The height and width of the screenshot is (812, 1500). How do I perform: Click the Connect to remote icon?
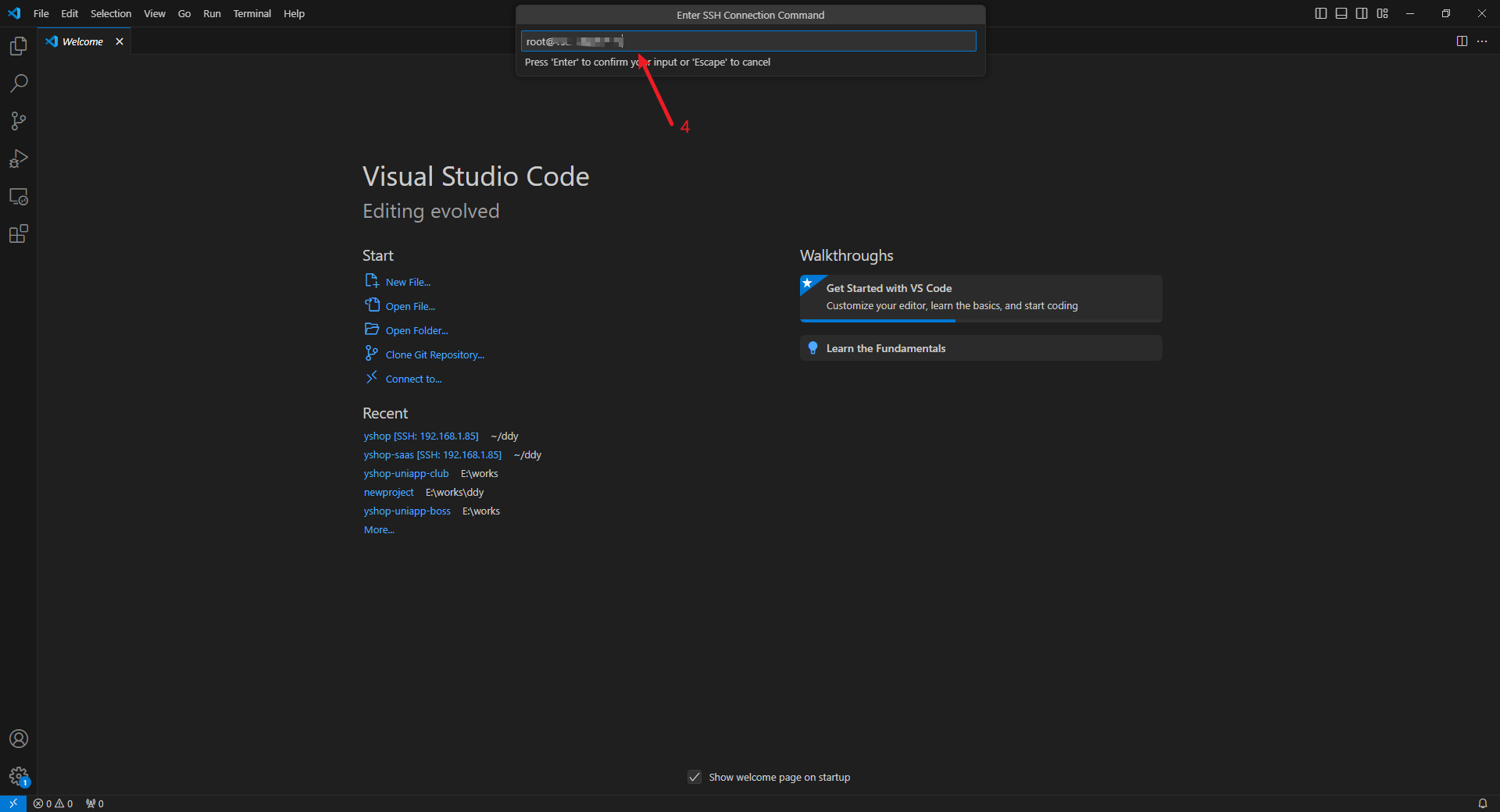click(x=372, y=377)
